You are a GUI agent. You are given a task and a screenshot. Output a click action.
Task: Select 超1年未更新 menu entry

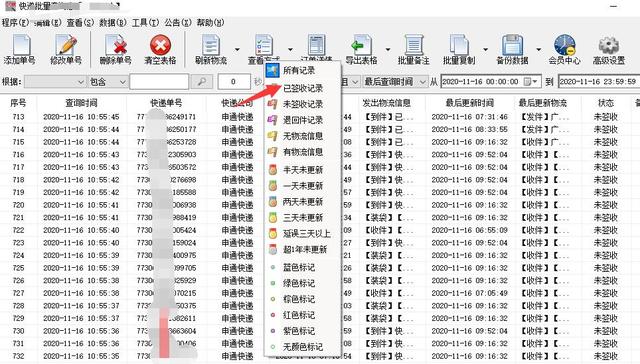302,249
